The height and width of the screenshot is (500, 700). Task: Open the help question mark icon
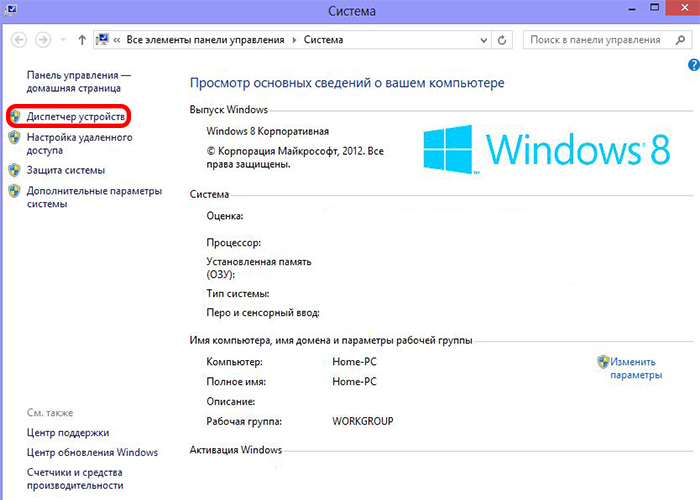point(694,65)
